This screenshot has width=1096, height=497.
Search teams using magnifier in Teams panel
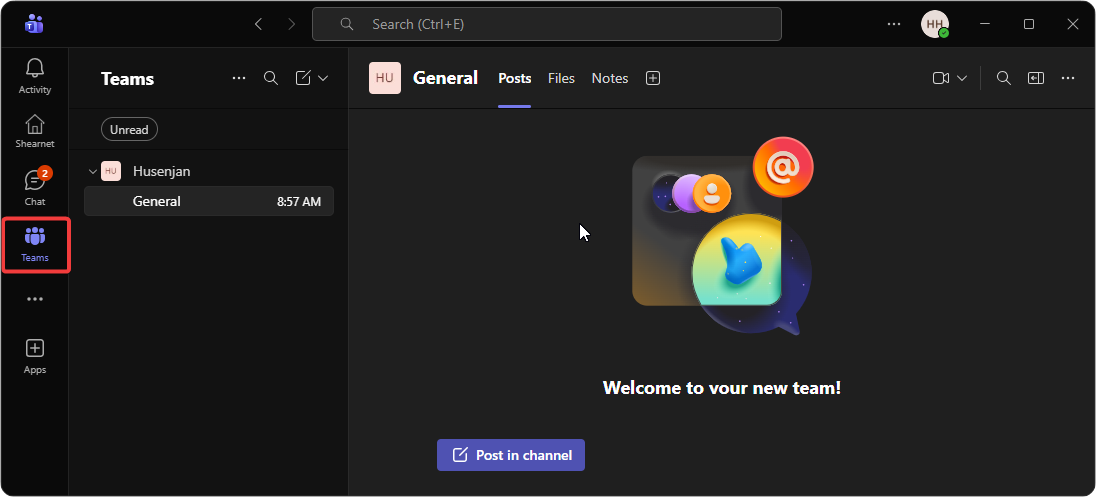tap(271, 78)
